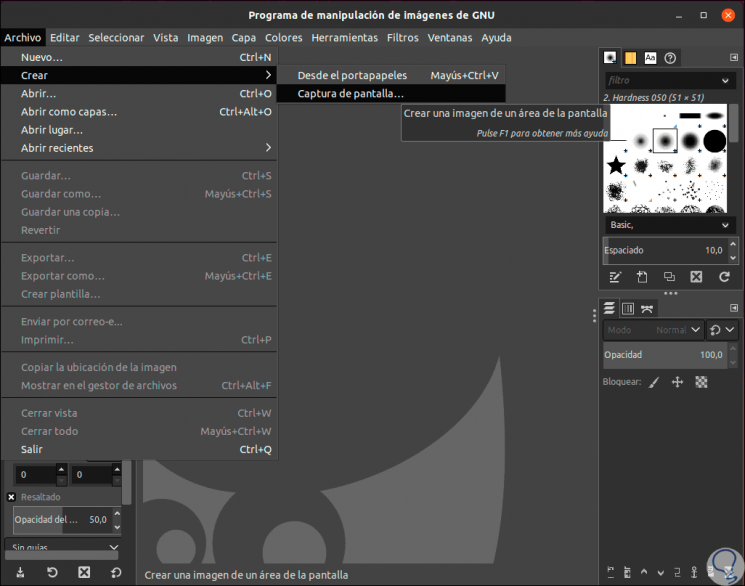Select the Abrir… menu entry
This screenshot has width=745, height=586.
tap(139, 94)
